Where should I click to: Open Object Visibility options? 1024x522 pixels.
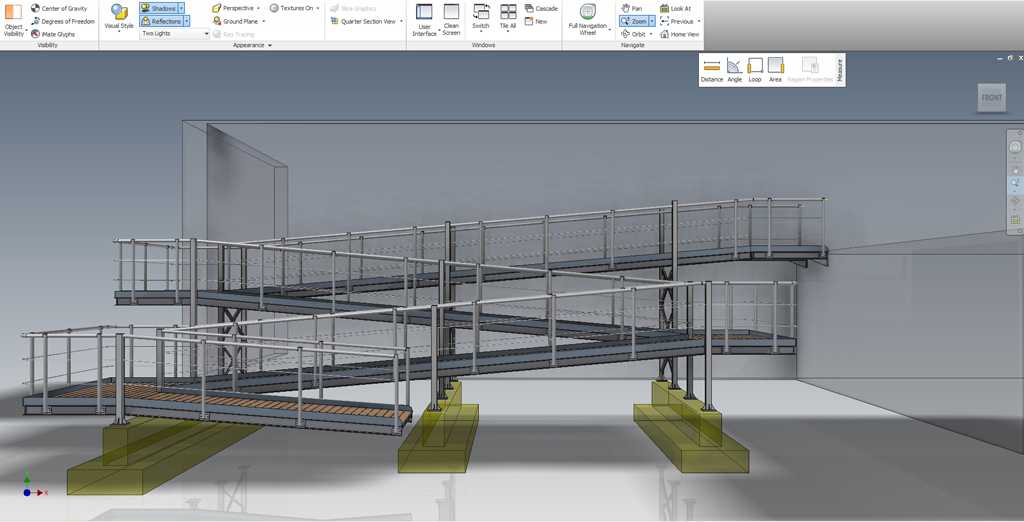click(13, 20)
